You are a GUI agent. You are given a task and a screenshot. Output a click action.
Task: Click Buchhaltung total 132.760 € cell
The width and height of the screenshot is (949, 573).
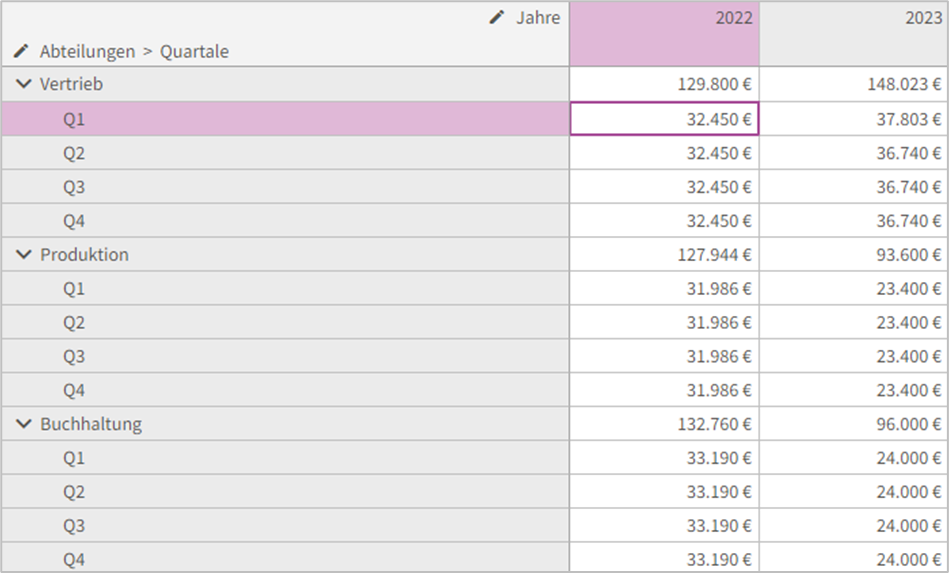pos(664,424)
